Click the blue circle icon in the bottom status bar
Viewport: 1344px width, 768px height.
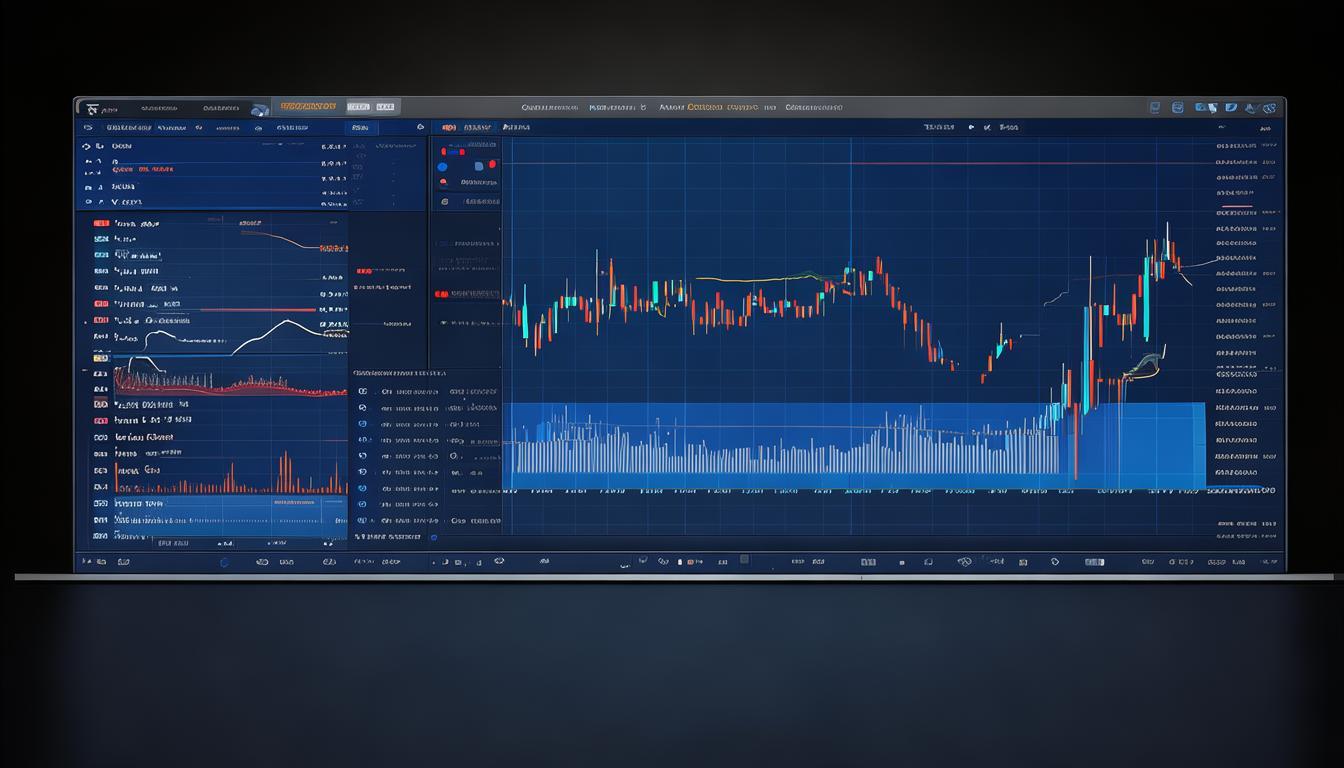[224, 563]
